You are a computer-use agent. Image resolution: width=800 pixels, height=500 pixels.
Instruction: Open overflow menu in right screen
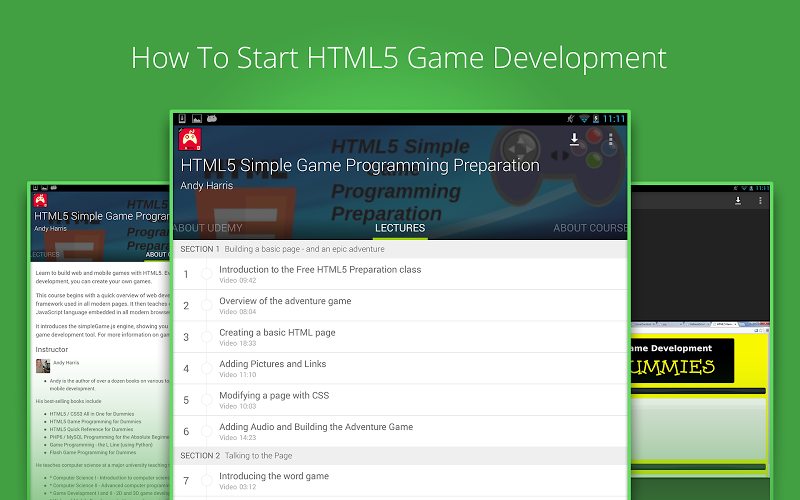(760, 201)
